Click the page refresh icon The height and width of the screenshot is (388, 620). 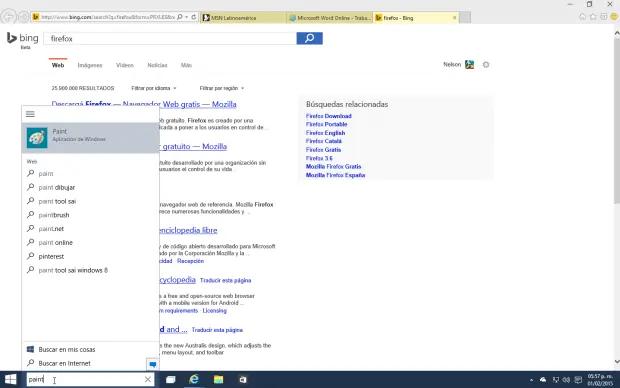194,17
